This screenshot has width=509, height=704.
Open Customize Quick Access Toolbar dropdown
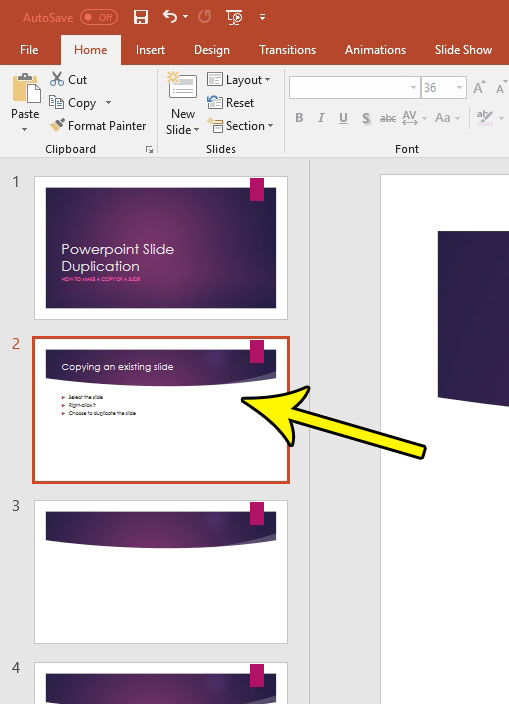click(263, 18)
